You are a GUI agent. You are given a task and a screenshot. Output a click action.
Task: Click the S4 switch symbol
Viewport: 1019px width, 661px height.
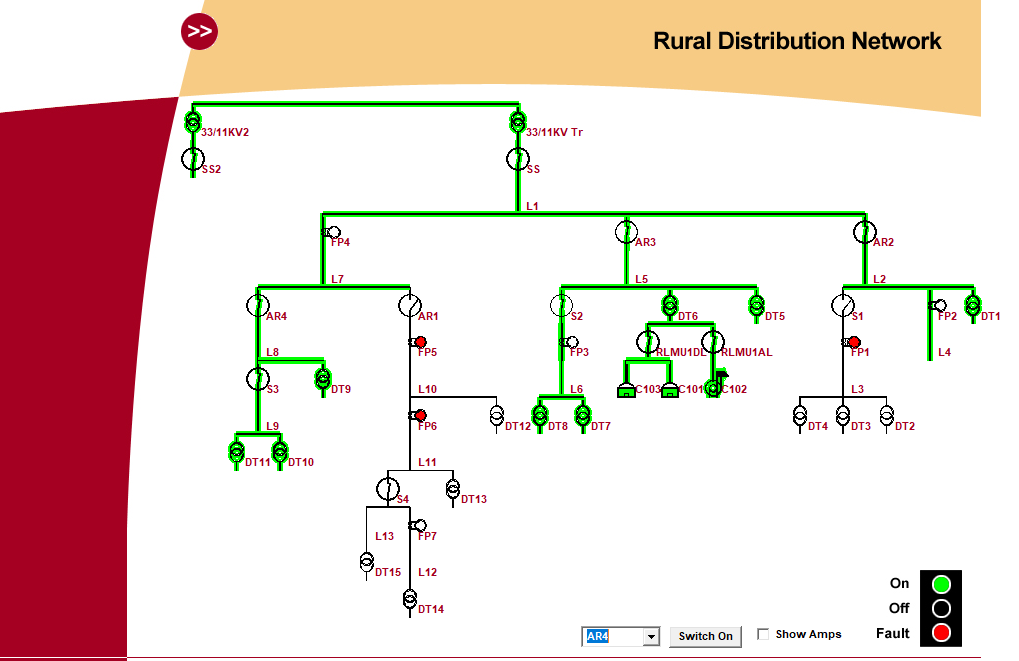point(388,489)
